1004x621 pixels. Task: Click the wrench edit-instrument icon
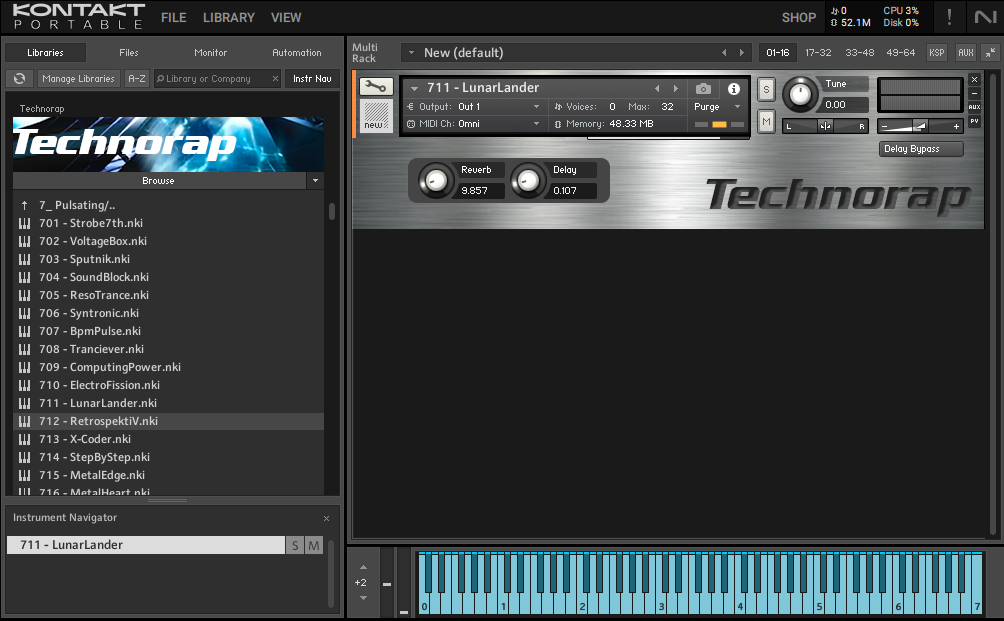click(376, 86)
